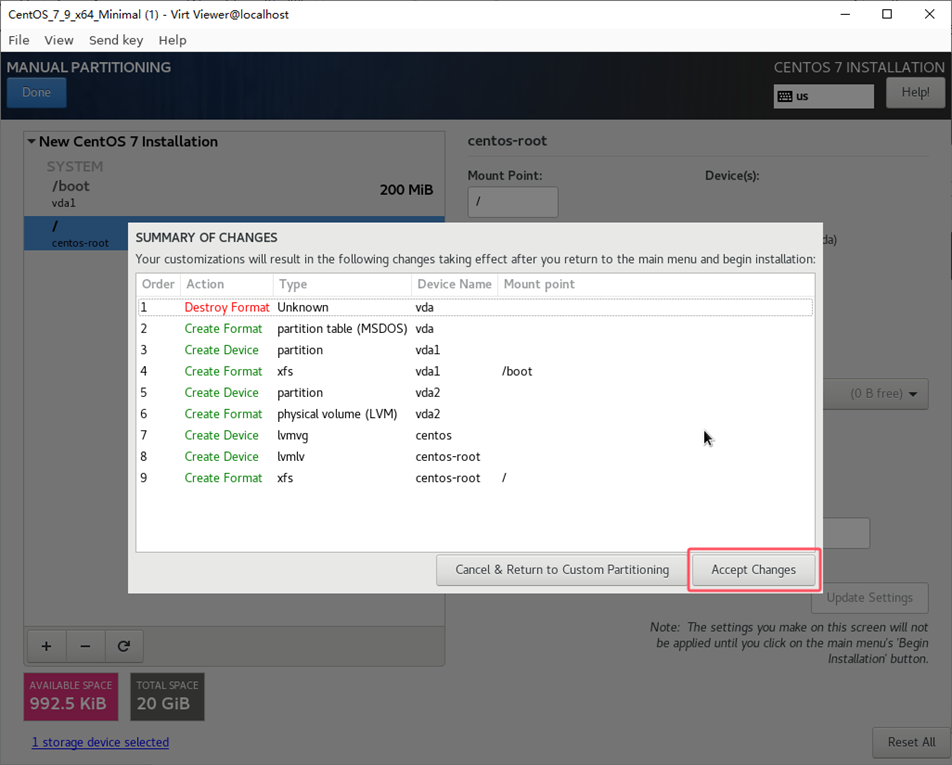Open the '(0 B free)' volume group dropdown
The image size is (952, 765).
tap(876, 393)
